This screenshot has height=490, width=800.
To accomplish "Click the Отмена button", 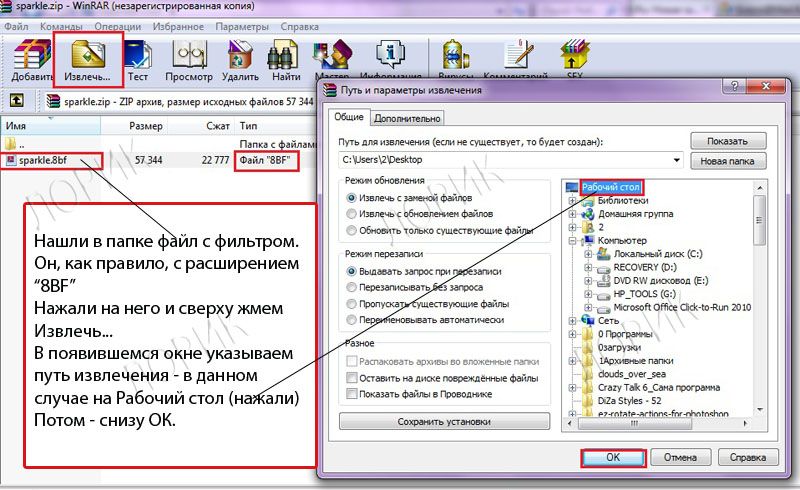I will (680, 457).
